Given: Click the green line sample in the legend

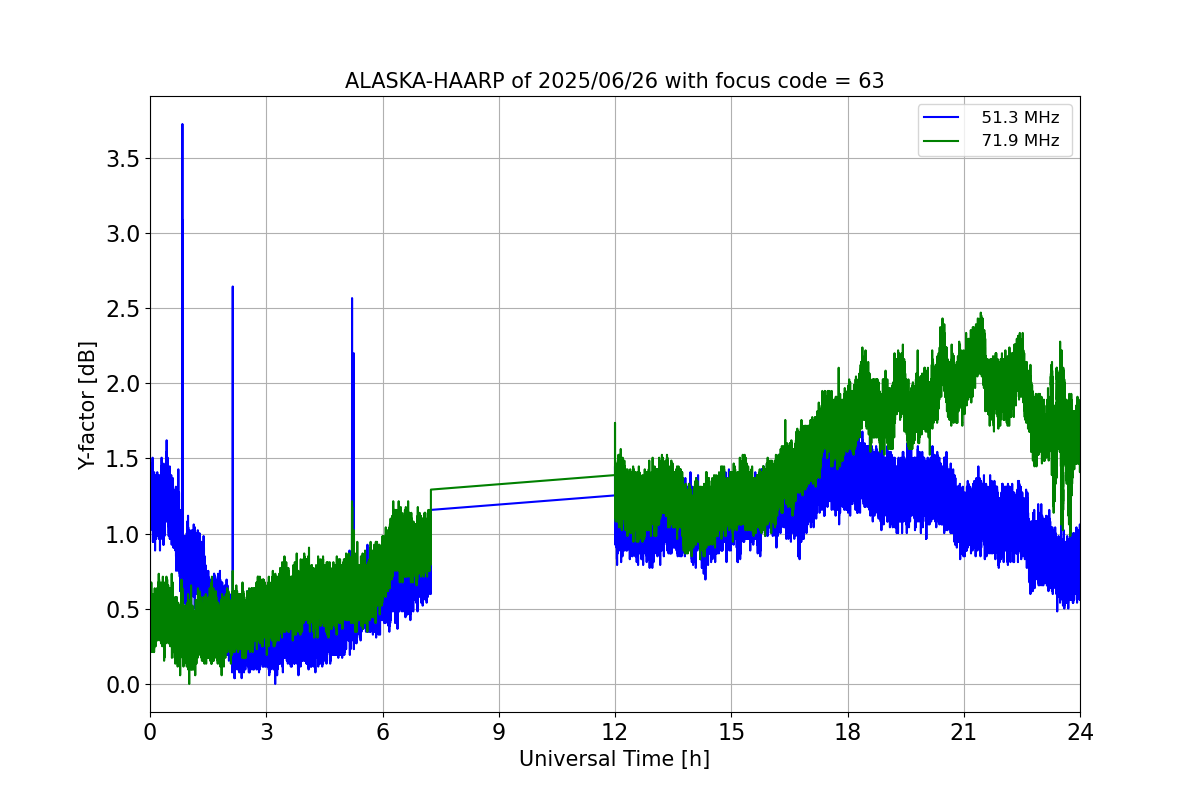Looking at the screenshot, I should pos(943,141).
